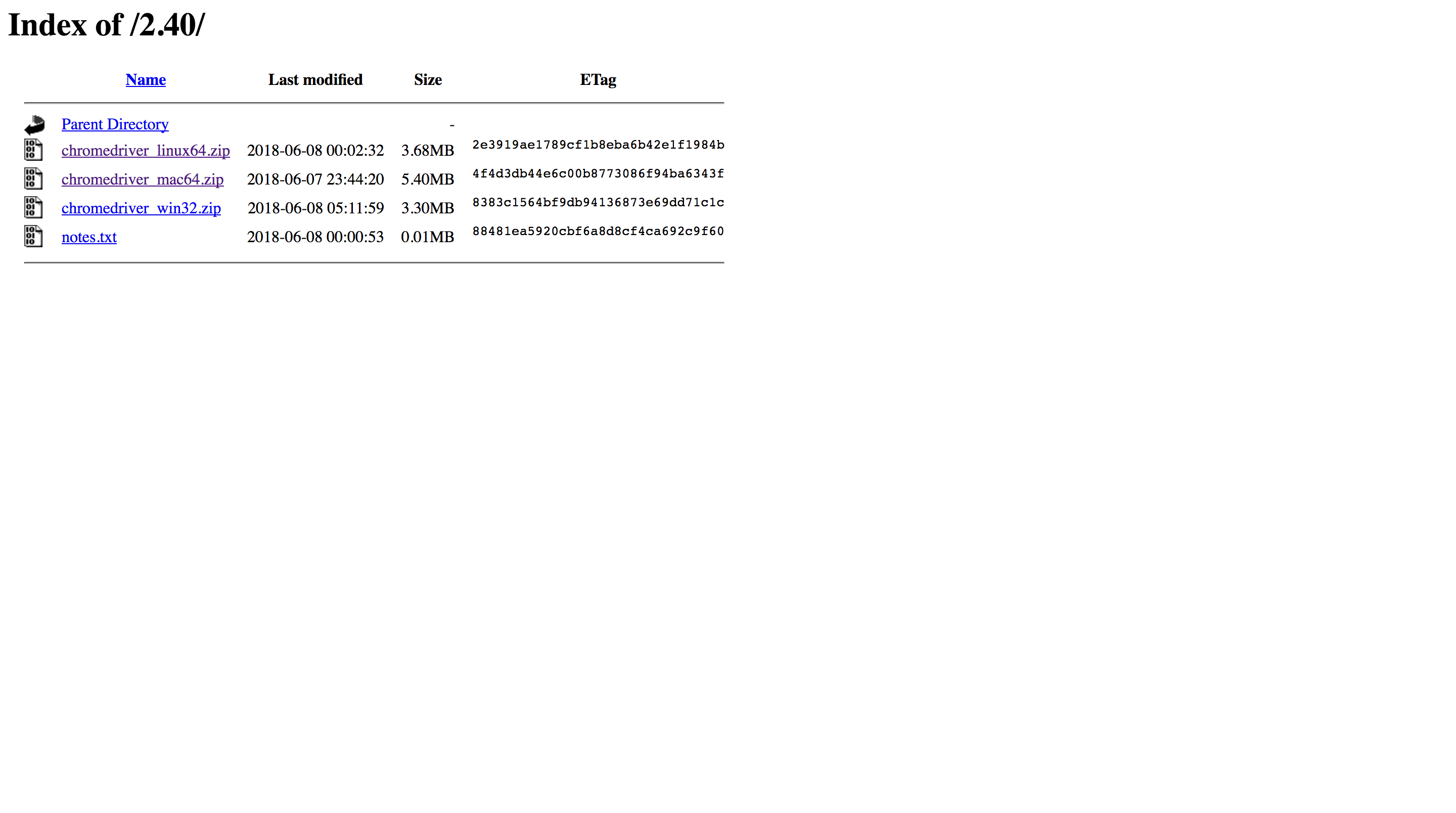Image resolution: width=1456 pixels, height=813 pixels.
Task: Click the binary/archive icon next to linux64
Action: tap(33, 150)
